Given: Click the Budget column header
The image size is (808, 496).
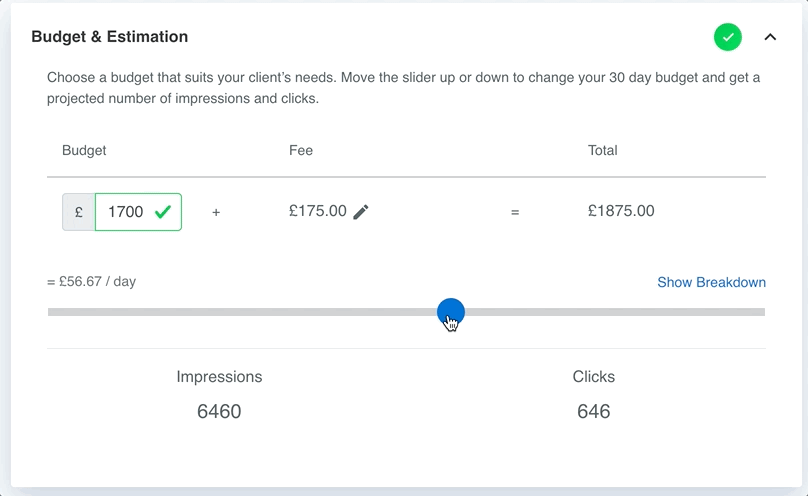Looking at the screenshot, I should (x=84, y=150).
